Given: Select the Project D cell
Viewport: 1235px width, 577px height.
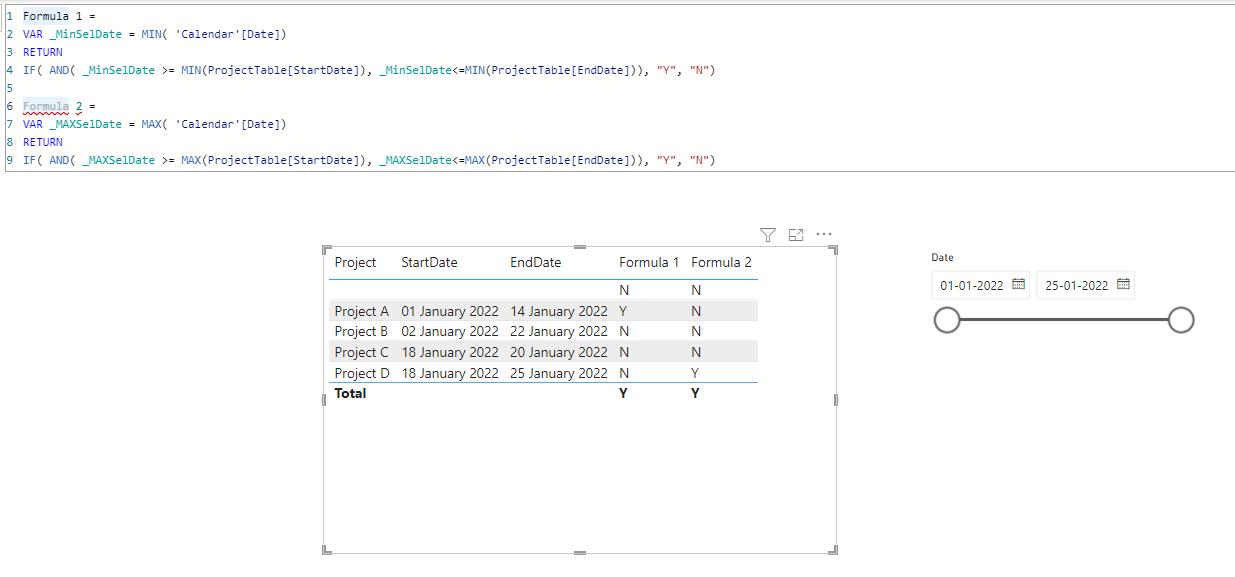Looking at the screenshot, I should click(362, 373).
